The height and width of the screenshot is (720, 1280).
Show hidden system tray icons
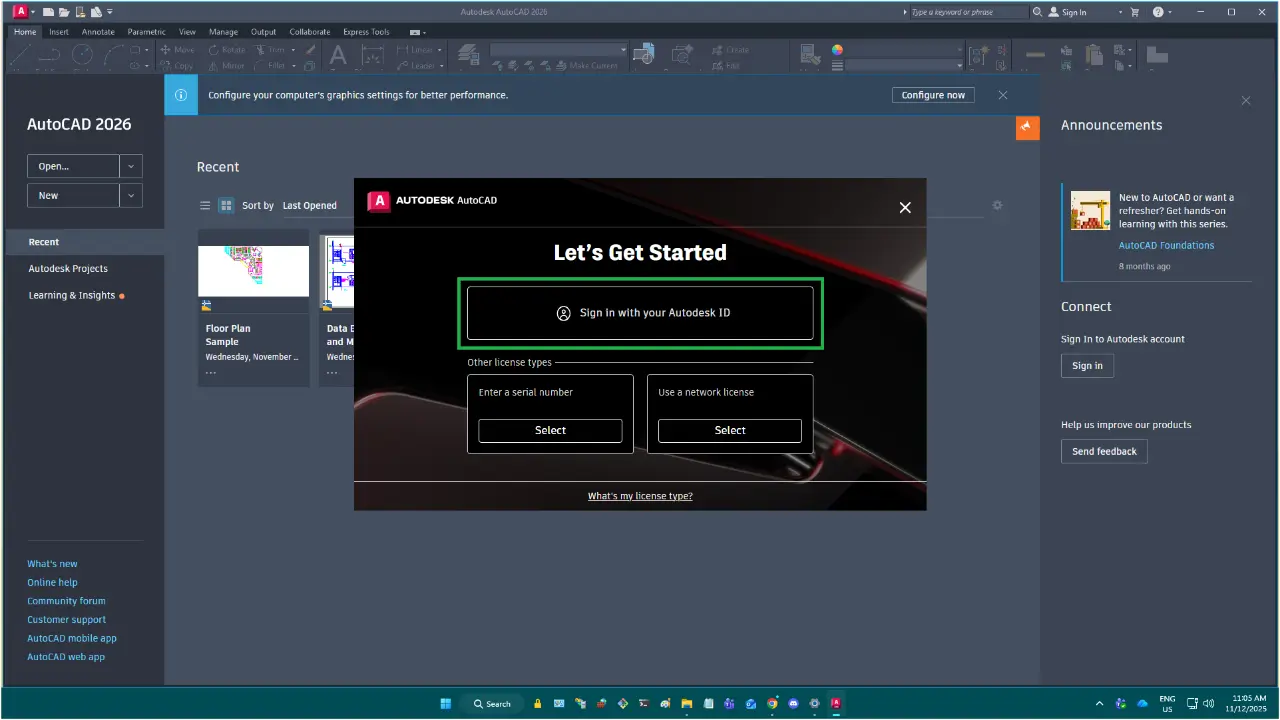pyautogui.click(x=1100, y=704)
